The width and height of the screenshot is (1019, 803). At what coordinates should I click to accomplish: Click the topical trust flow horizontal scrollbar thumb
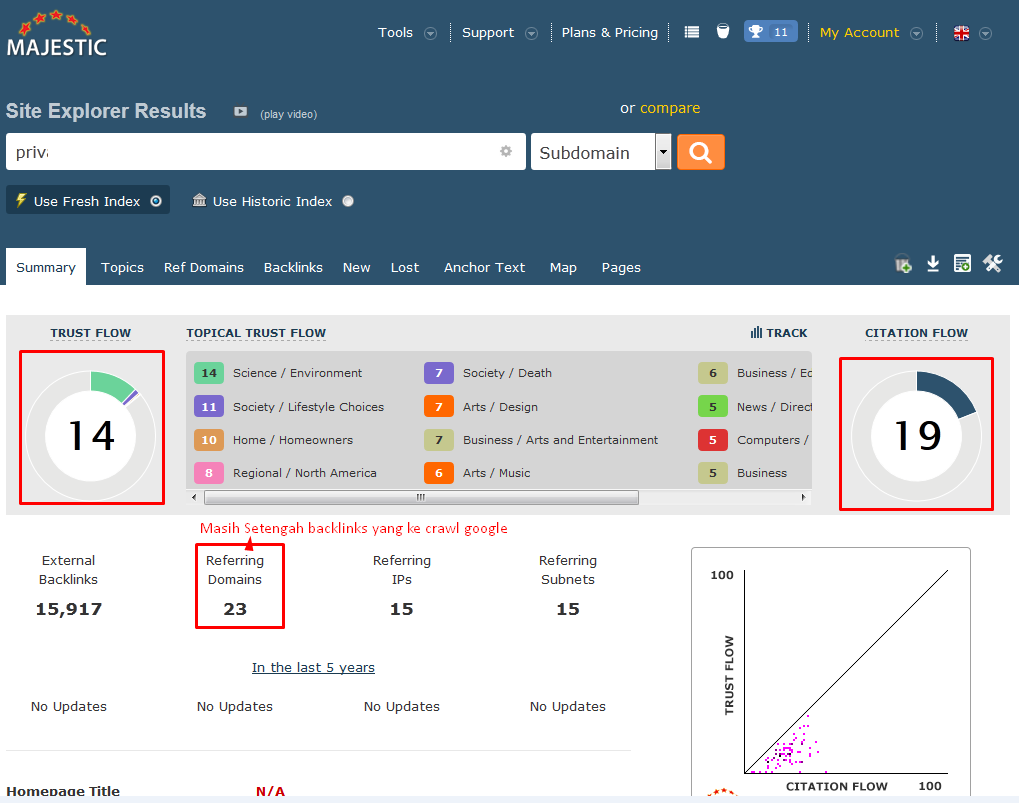(421, 498)
